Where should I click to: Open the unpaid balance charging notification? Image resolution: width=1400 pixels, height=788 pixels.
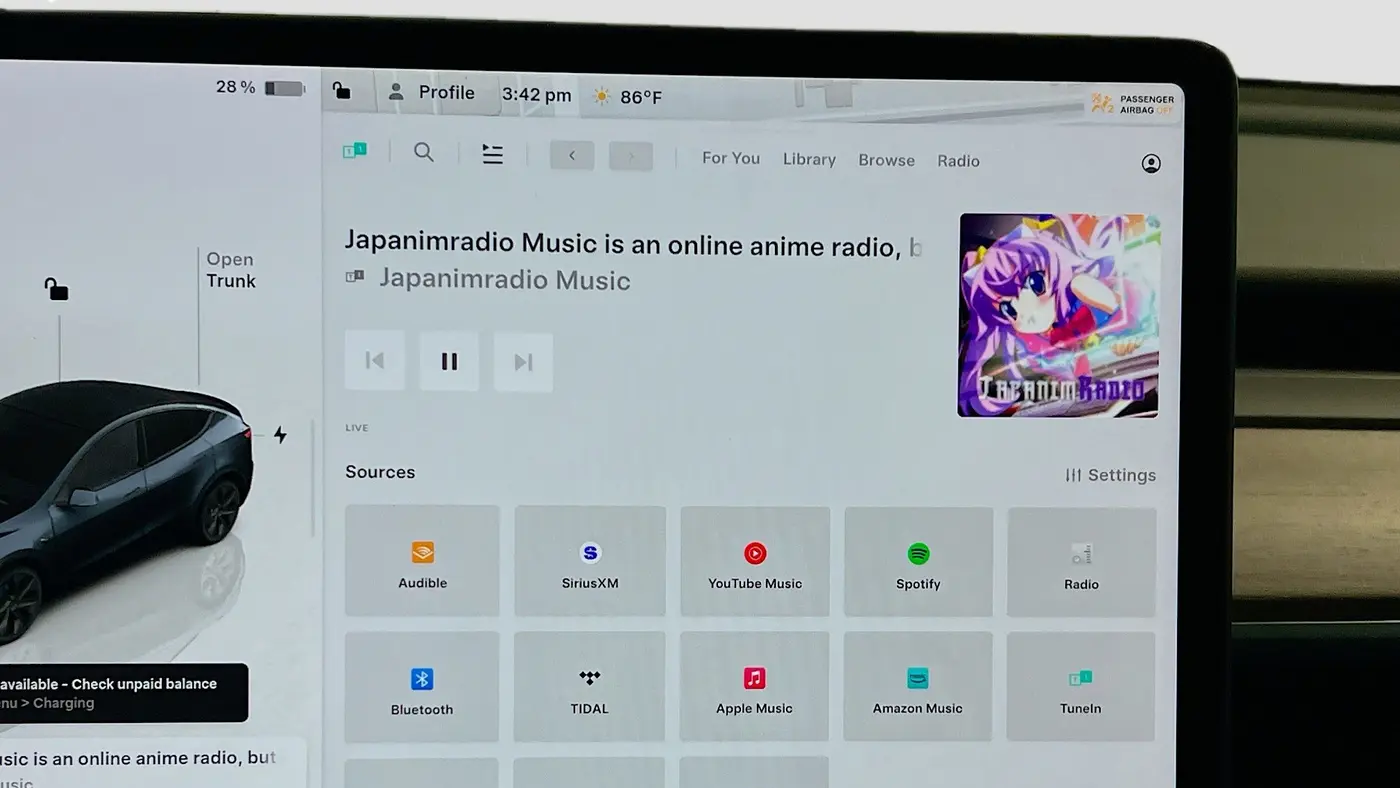tap(124, 693)
